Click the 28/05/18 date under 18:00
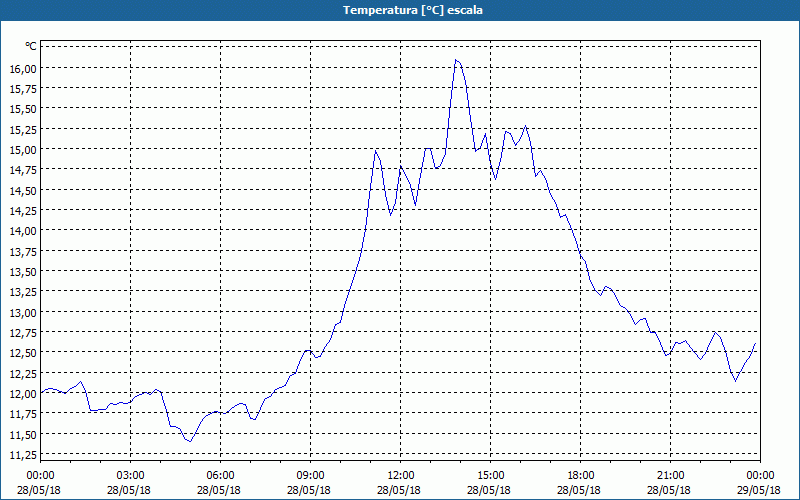 coord(579,490)
